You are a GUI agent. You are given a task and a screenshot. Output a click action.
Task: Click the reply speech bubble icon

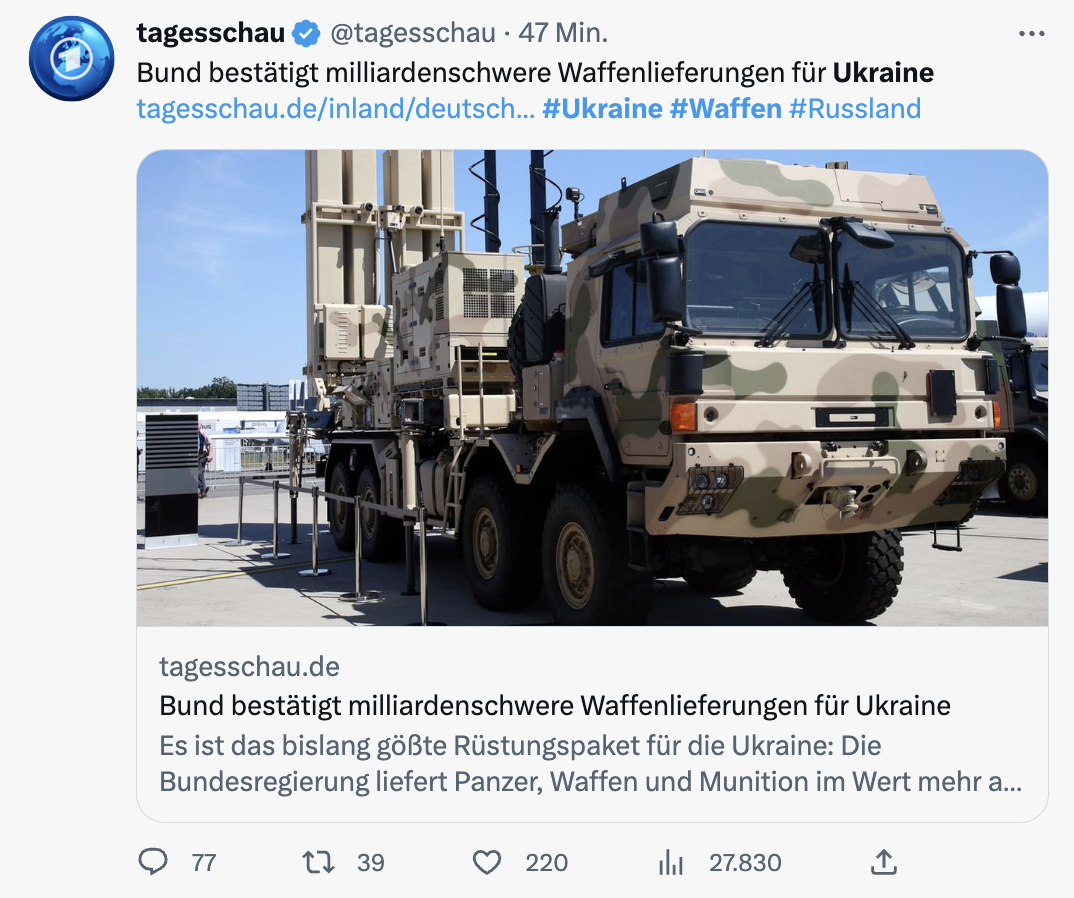[x=153, y=862]
